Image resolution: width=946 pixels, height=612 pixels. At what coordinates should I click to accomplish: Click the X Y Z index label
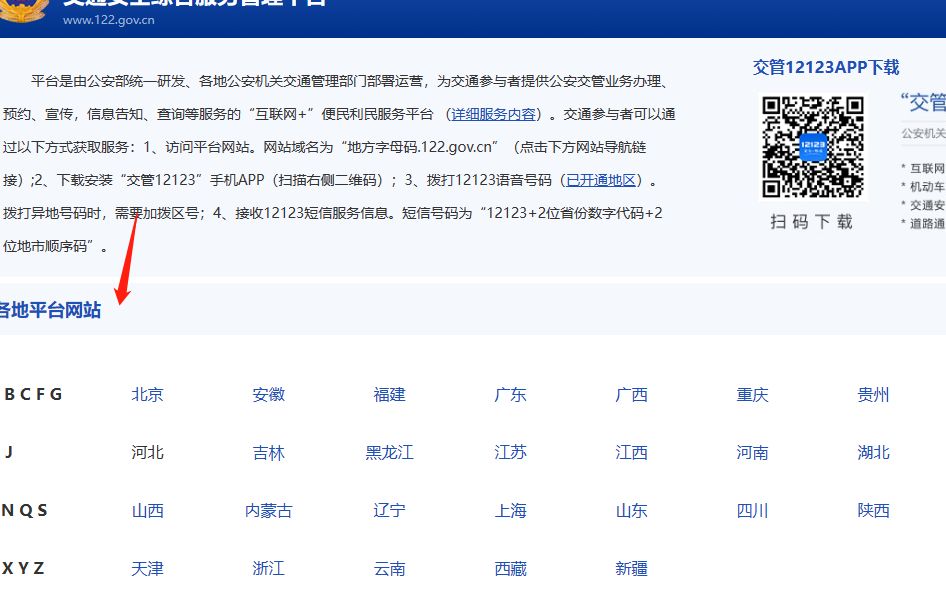click(x=24, y=568)
